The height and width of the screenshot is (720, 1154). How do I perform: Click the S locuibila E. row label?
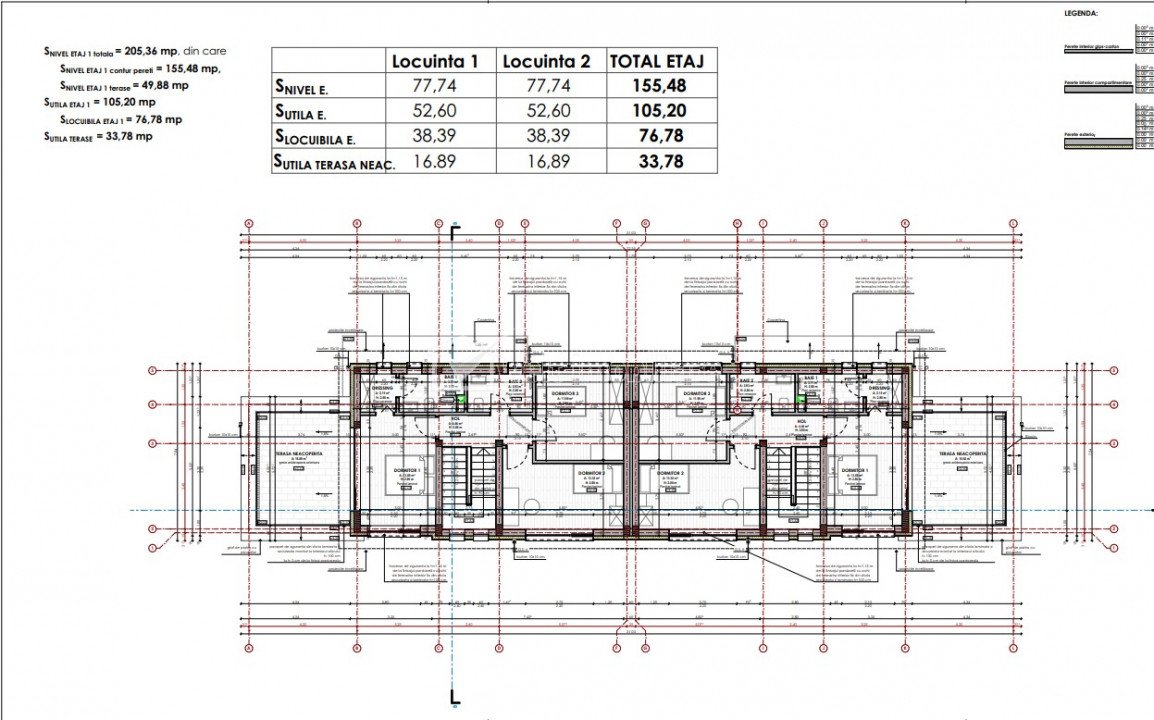pos(315,137)
